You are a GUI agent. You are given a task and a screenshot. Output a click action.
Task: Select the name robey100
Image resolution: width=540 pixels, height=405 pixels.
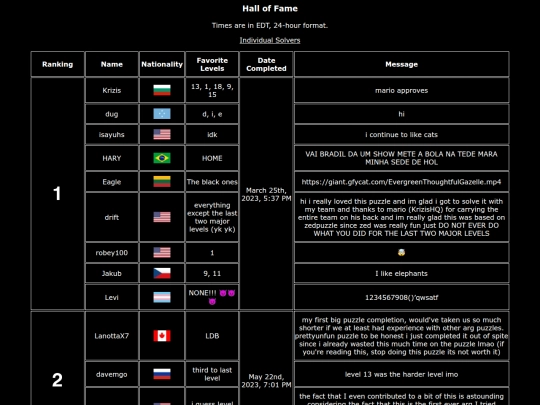click(112, 253)
